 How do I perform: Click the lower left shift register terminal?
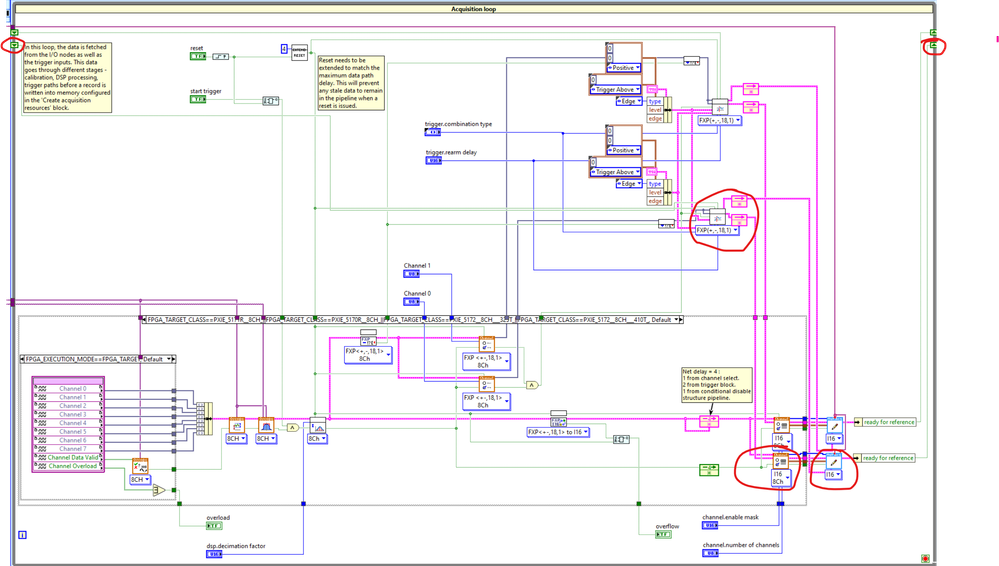tap(14, 45)
